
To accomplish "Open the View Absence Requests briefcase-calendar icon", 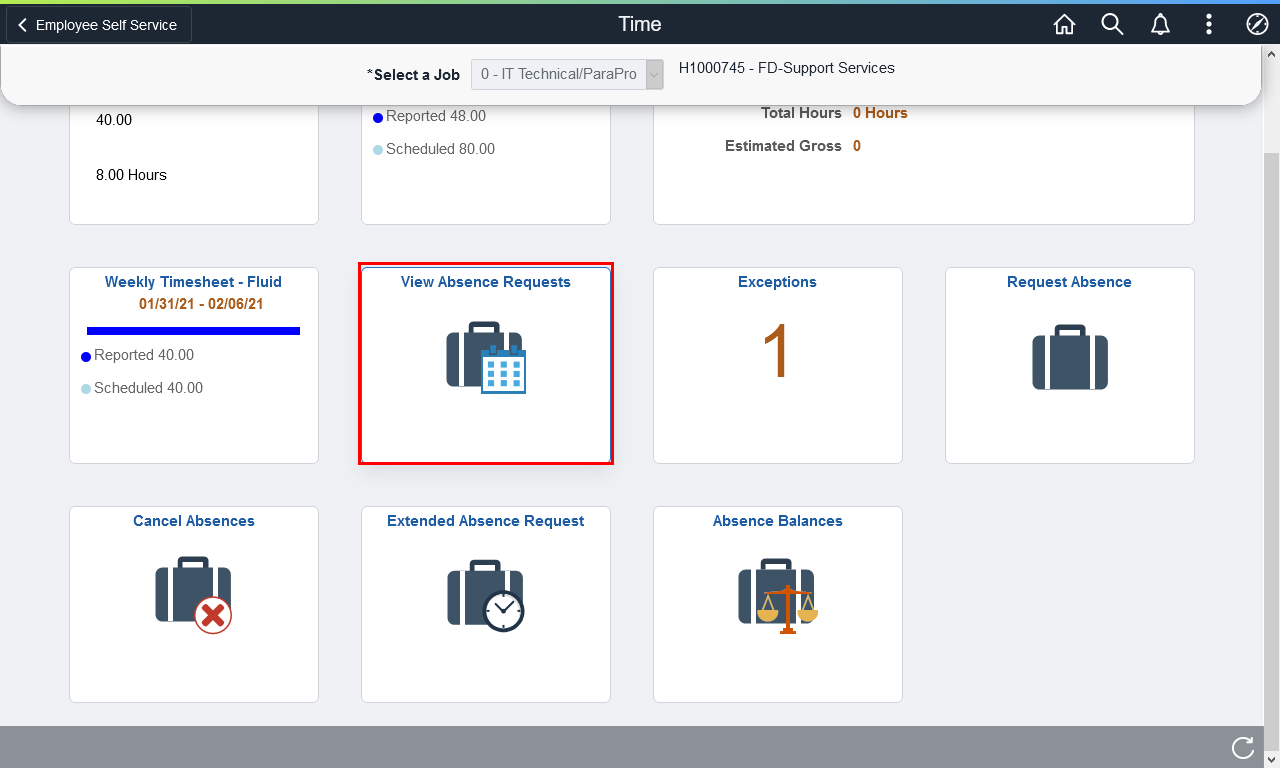I will tap(486, 357).
